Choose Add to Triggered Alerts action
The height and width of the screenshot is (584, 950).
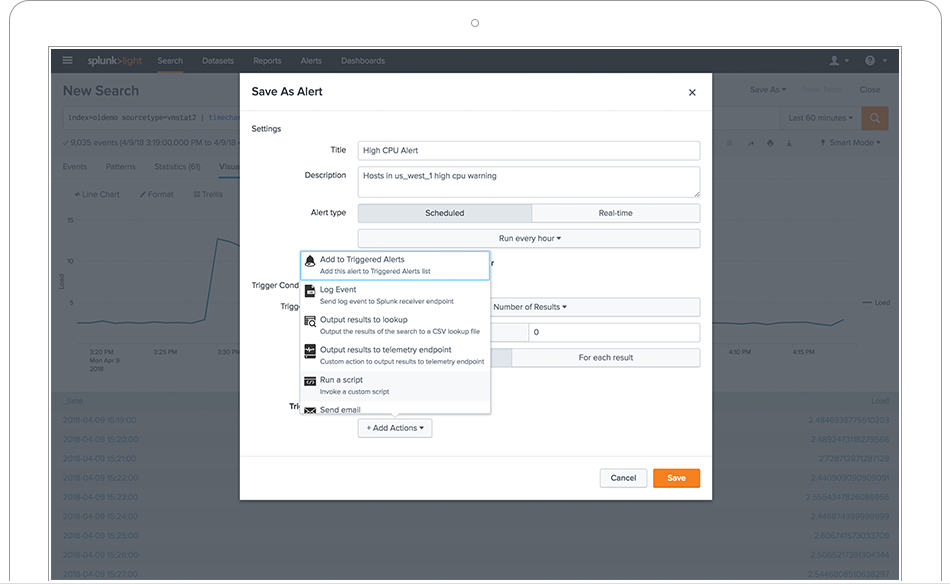395,265
